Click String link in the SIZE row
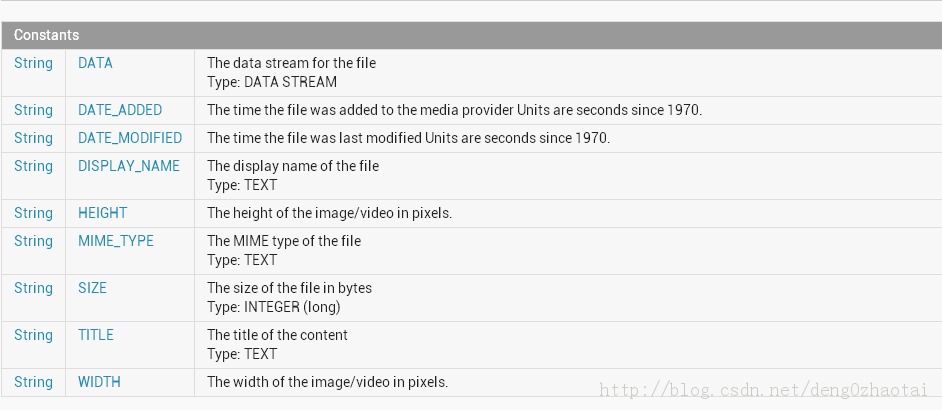The width and height of the screenshot is (942, 410). tap(33, 288)
